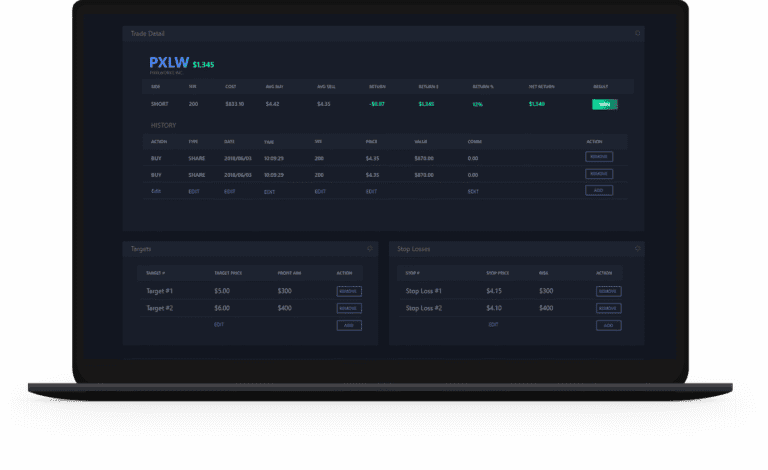The image size is (768, 470).
Task: Click the $300 risk for Stop Loss #1
Action: (546, 291)
